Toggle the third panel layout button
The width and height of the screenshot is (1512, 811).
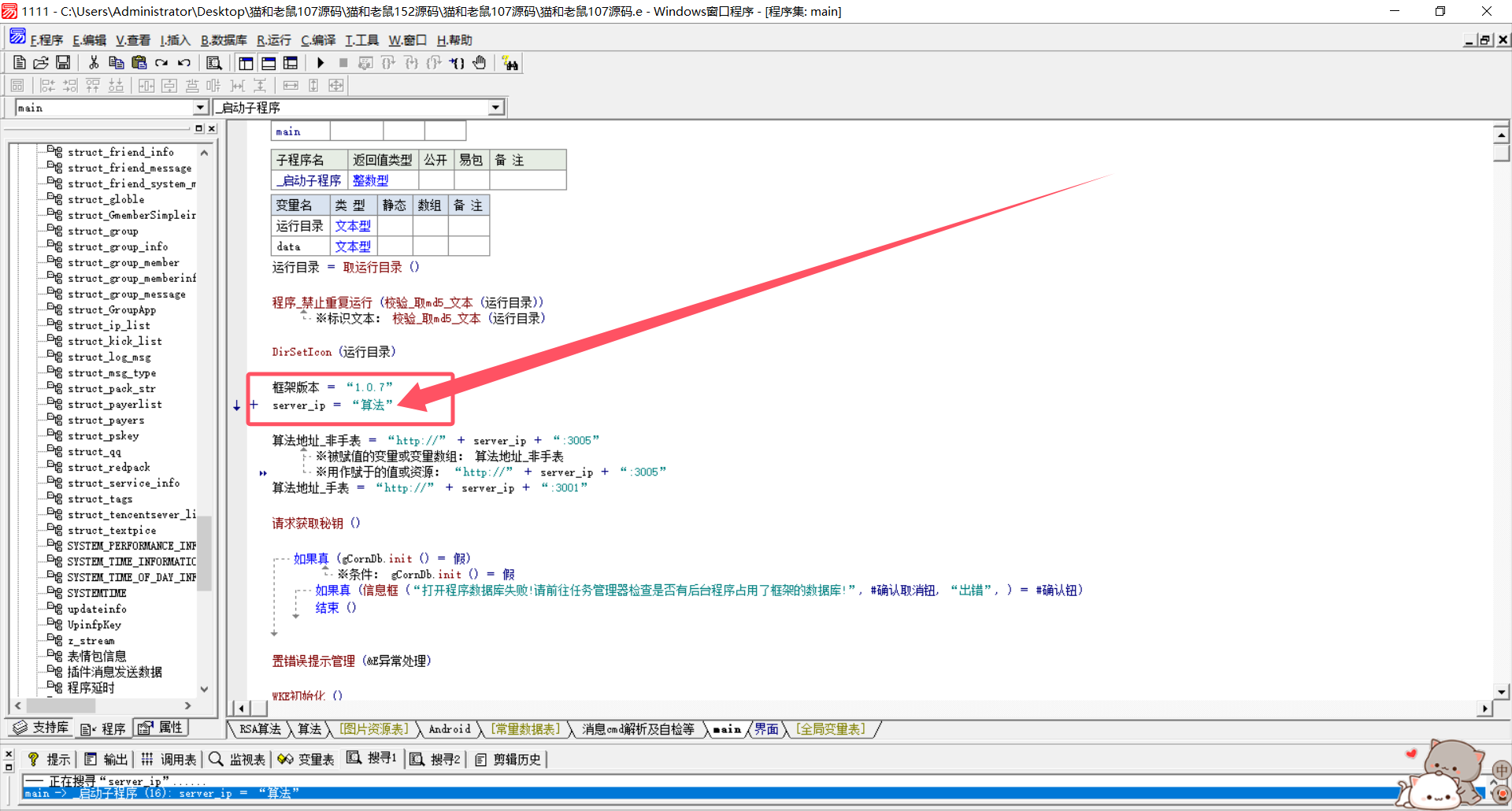pyautogui.click(x=291, y=63)
